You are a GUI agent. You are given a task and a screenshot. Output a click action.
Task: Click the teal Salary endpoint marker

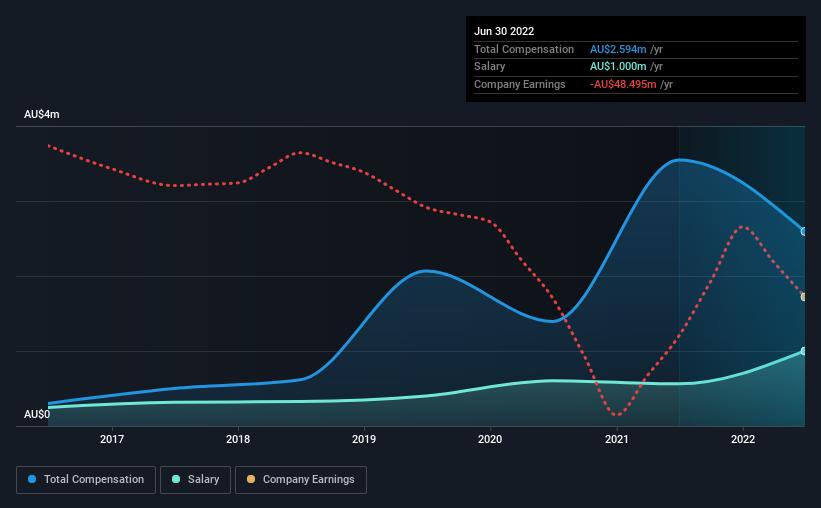(x=803, y=351)
